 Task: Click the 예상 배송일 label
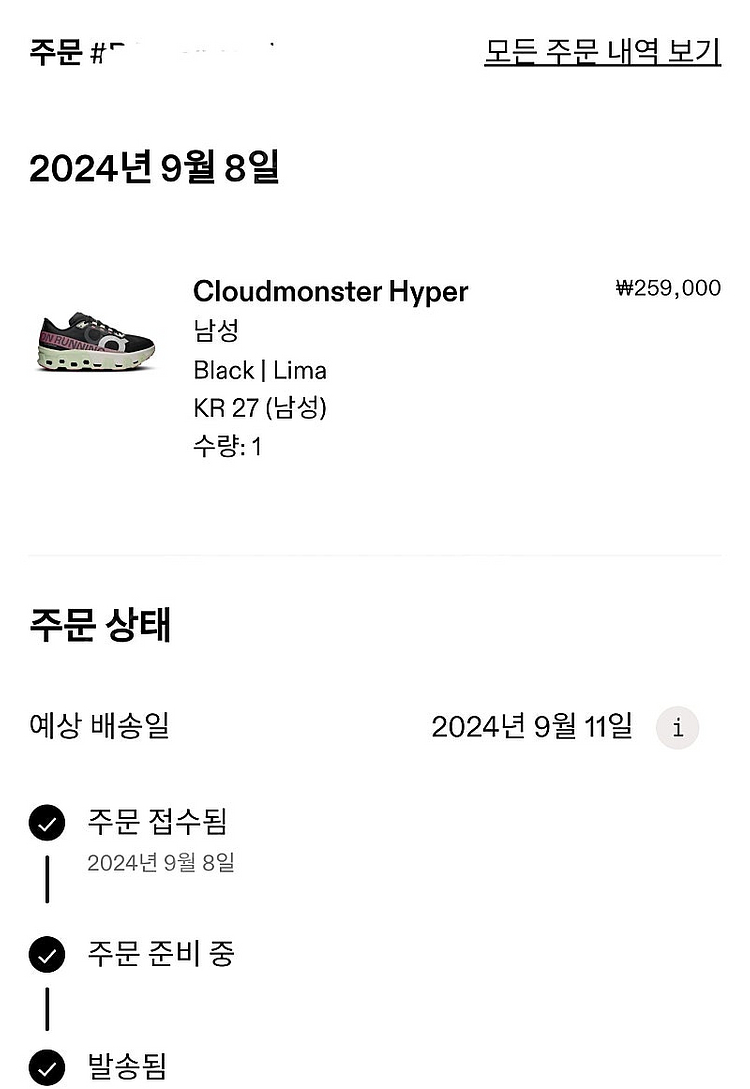99,725
